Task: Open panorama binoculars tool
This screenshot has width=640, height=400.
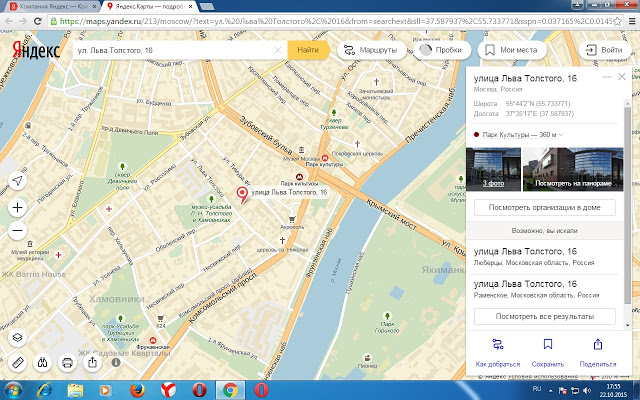Action: (42, 362)
